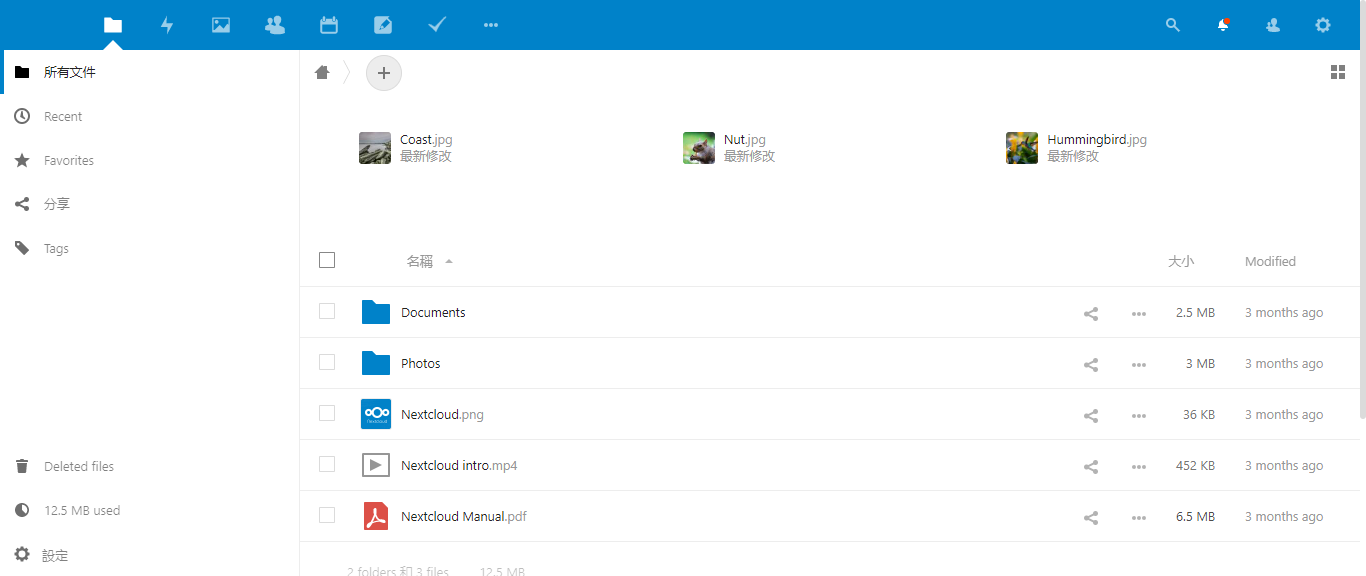Check the Nextcloud Manual.pdf checkbox

pos(327,515)
